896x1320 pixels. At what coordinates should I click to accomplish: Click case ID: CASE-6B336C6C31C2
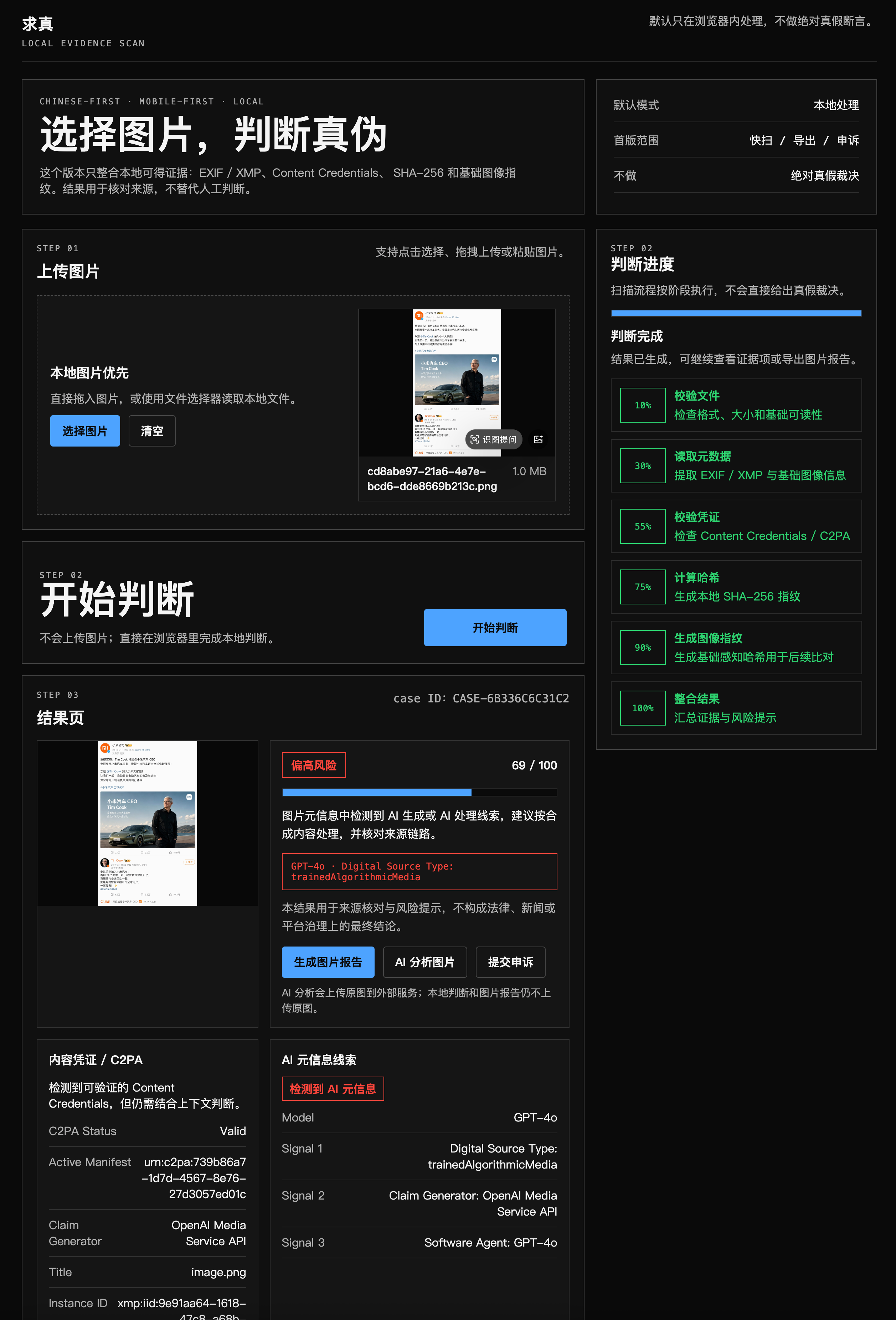point(481,698)
